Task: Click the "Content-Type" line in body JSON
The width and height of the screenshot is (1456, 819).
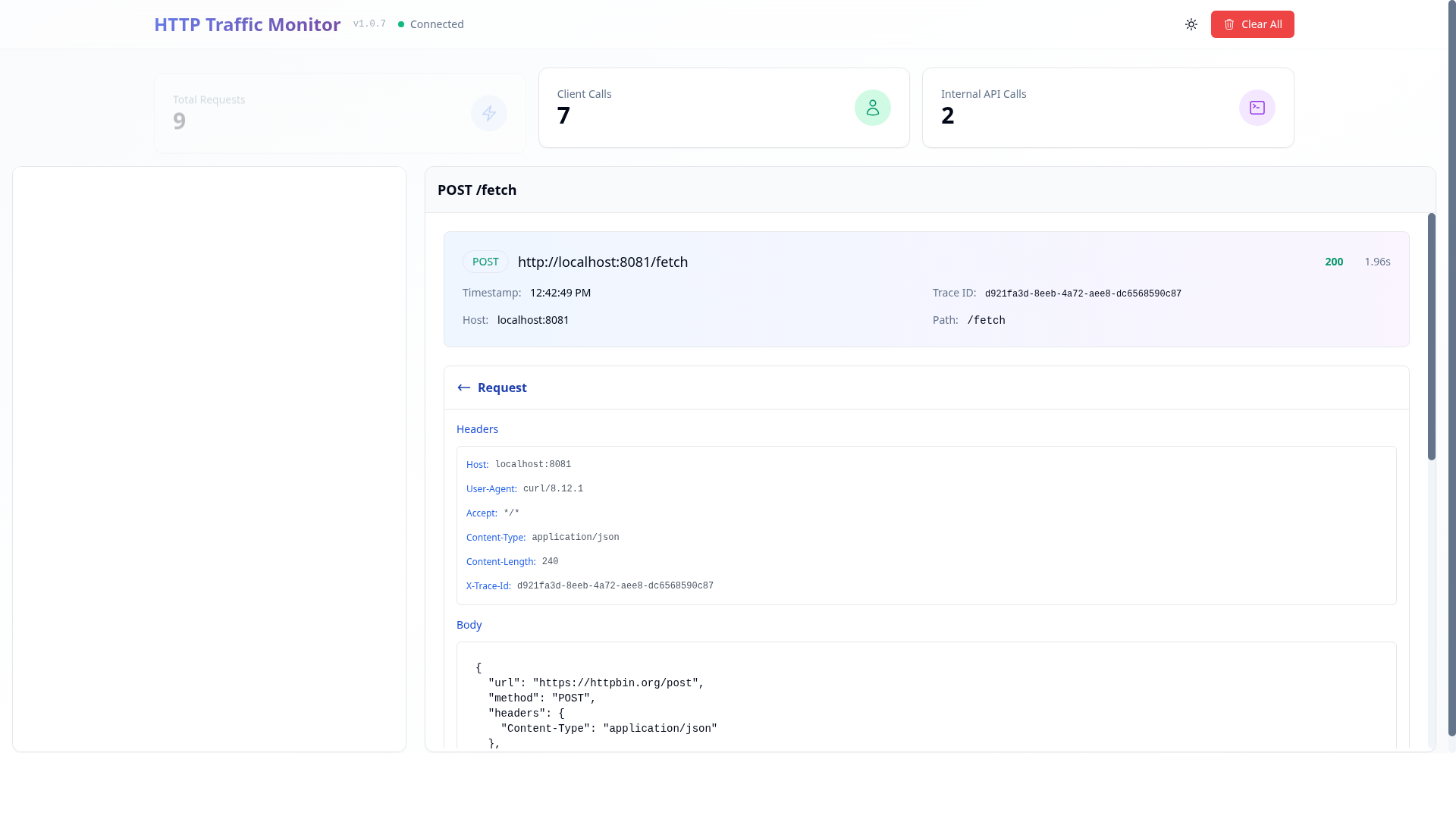Action: click(609, 729)
